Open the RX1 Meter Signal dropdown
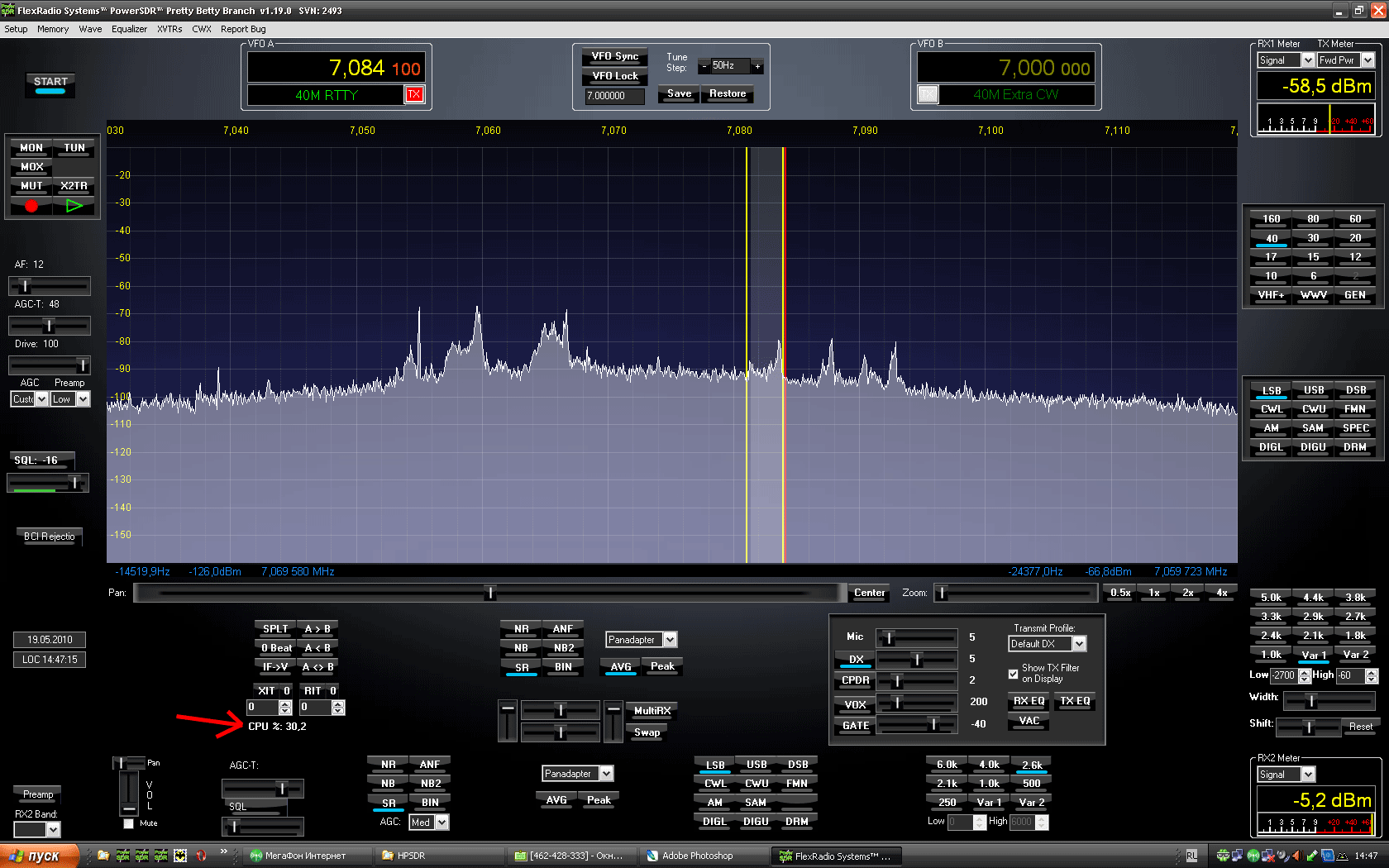This screenshot has width=1389, height=868. coord(1307,60)
